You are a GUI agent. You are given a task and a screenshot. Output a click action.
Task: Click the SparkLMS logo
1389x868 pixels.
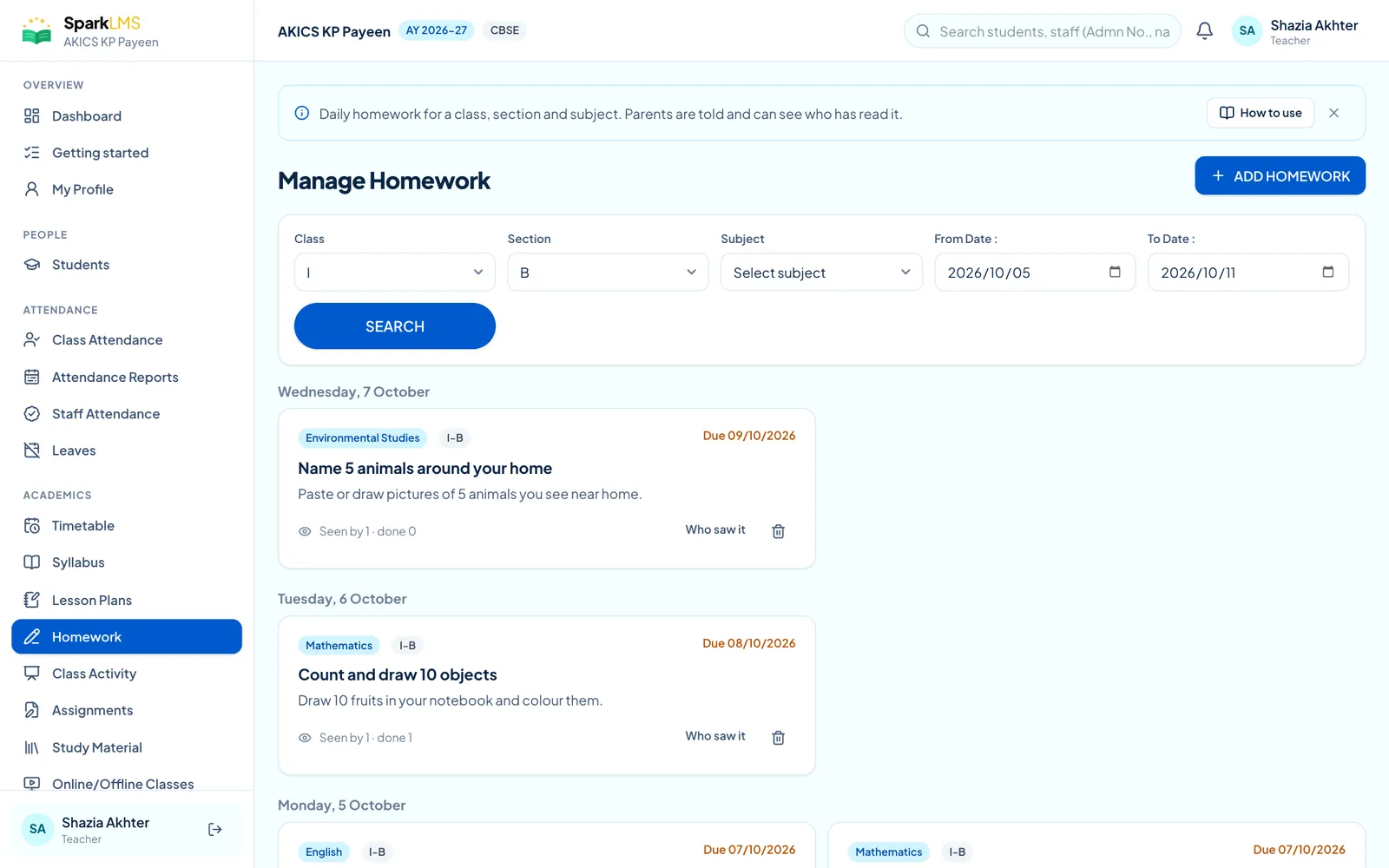(89, 31)
